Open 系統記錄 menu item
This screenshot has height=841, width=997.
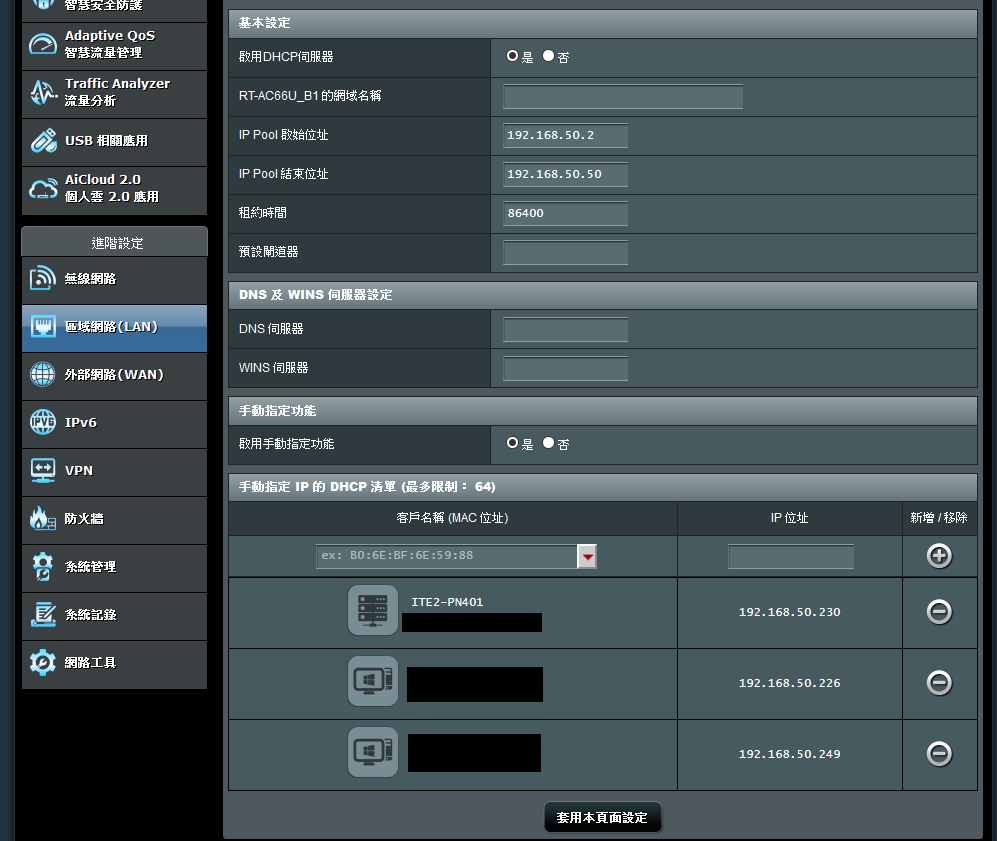coord(114,616)
